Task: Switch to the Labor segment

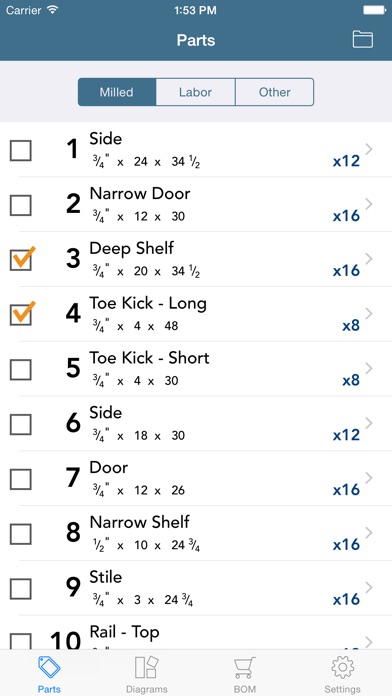Action: tap(195, 92)
